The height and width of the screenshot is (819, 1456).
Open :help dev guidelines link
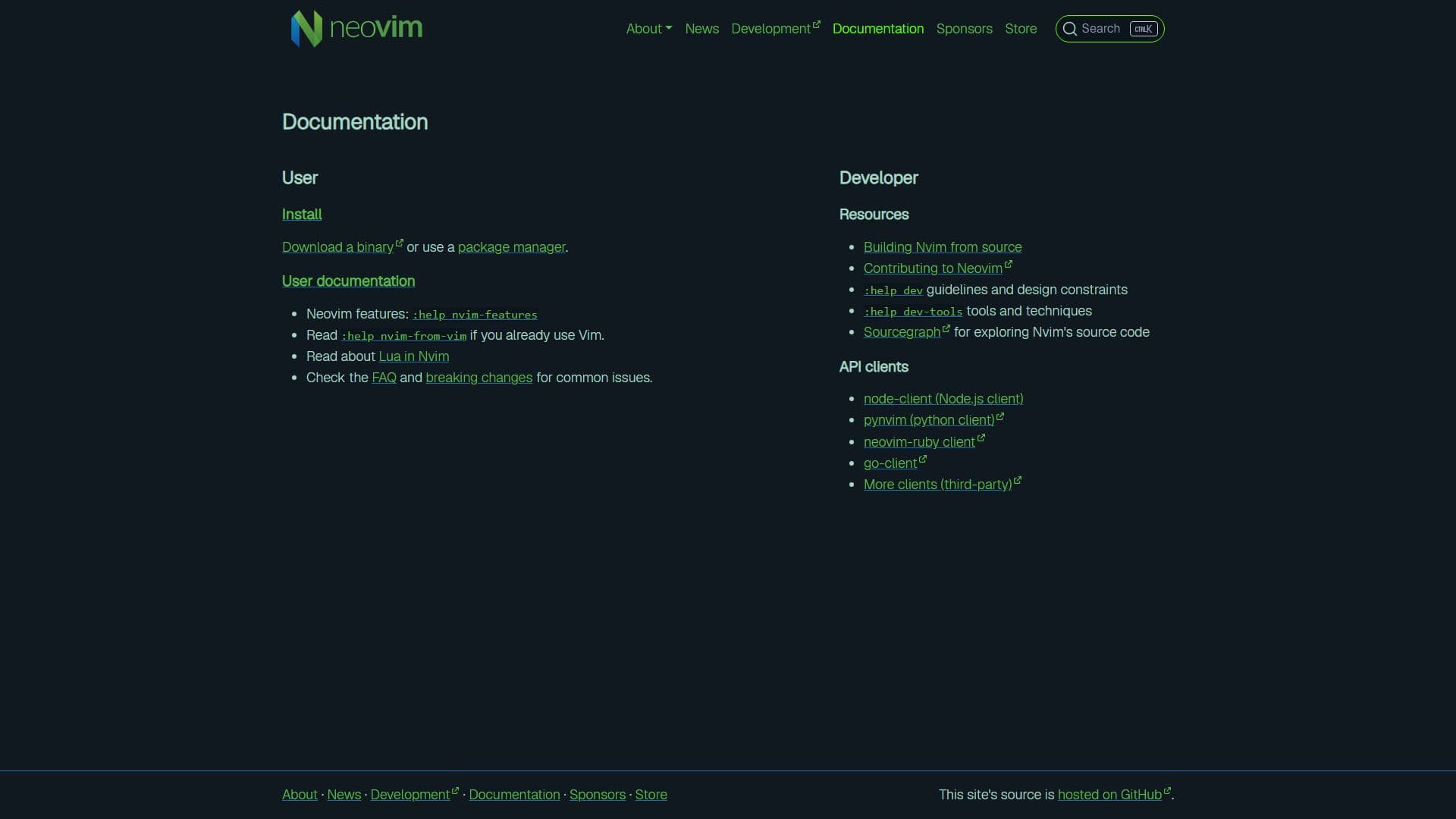(893, 290)
